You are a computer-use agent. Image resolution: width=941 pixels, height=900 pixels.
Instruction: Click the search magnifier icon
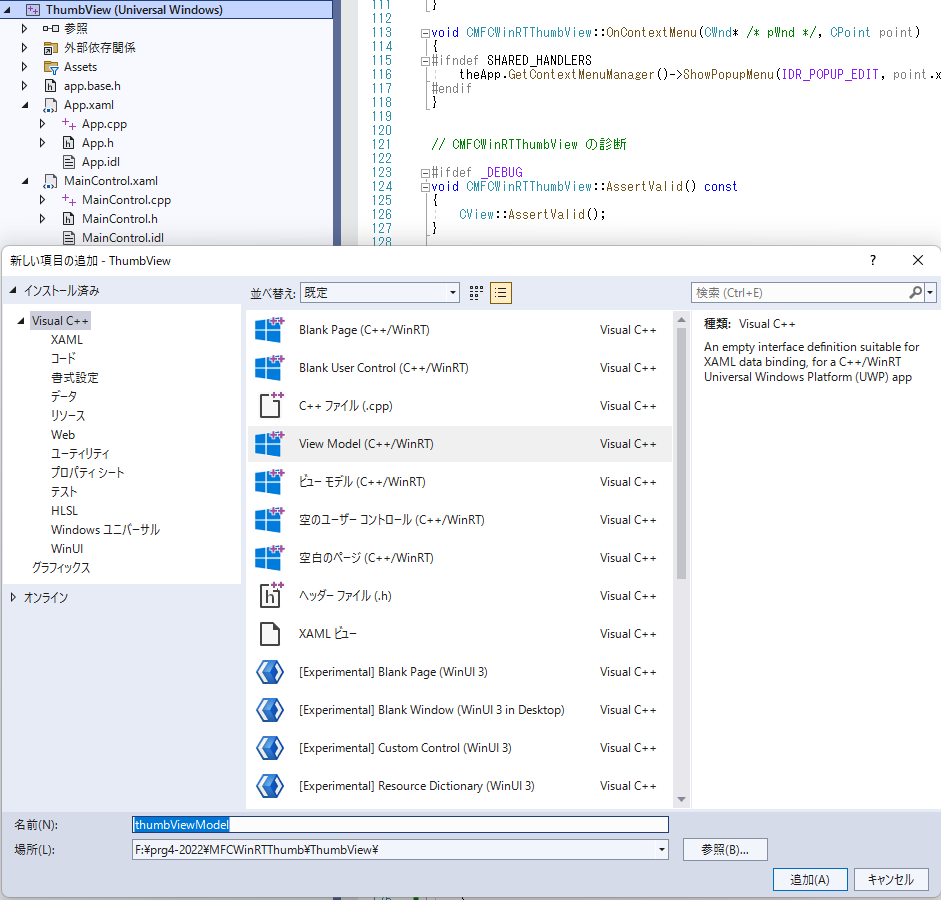click(915, 292)
